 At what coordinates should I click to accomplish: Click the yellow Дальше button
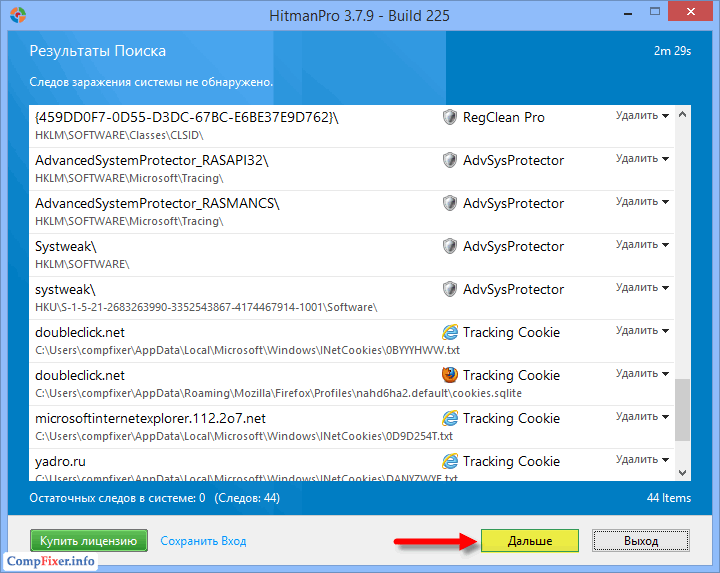coord(530,540)
